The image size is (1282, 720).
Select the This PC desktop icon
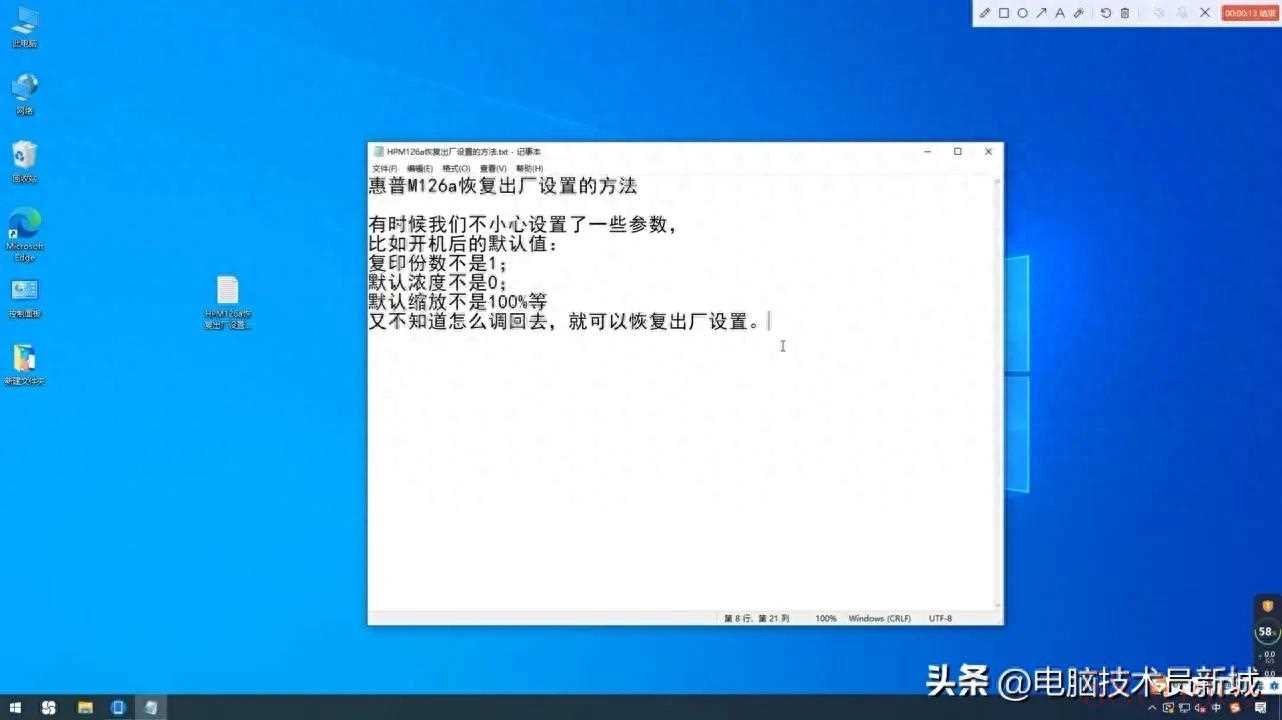(x=24, y=27)
